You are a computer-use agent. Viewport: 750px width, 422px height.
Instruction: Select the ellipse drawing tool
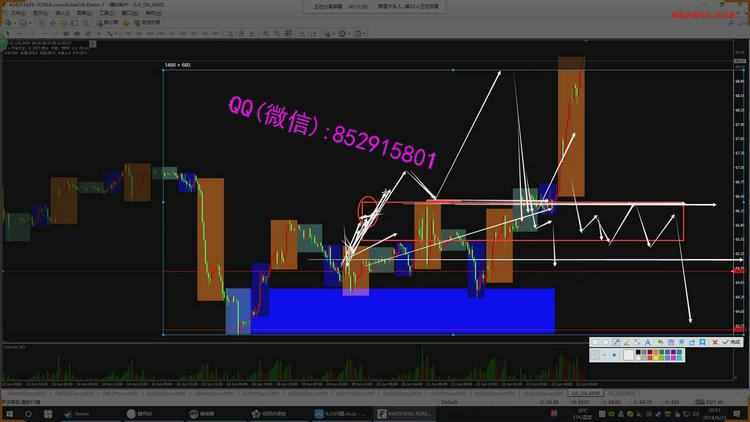click(605, 342)
